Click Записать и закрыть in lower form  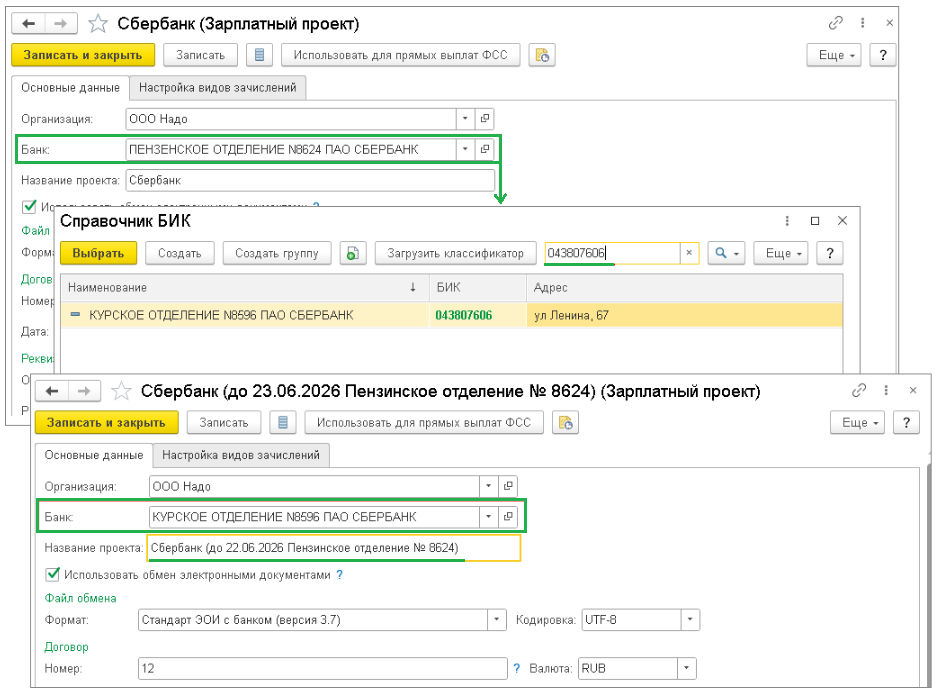106,423
